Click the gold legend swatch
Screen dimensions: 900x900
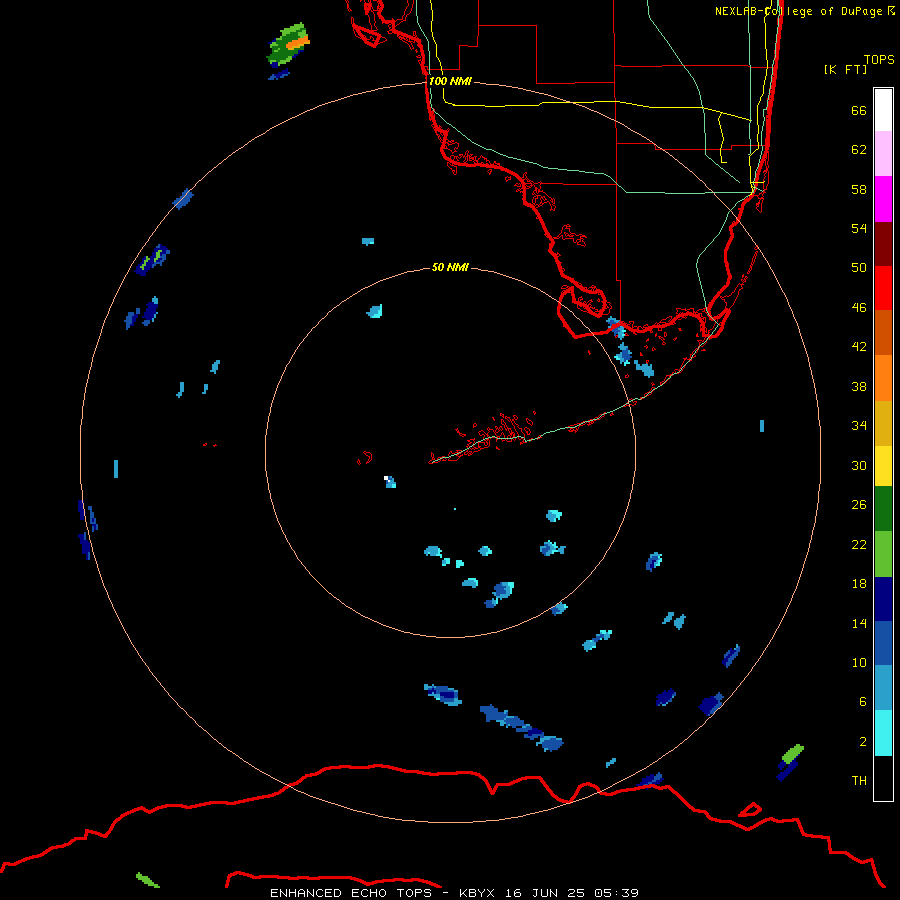883,423
